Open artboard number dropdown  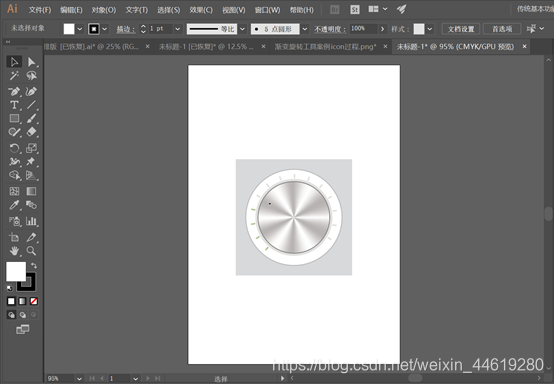pos(136,379)
